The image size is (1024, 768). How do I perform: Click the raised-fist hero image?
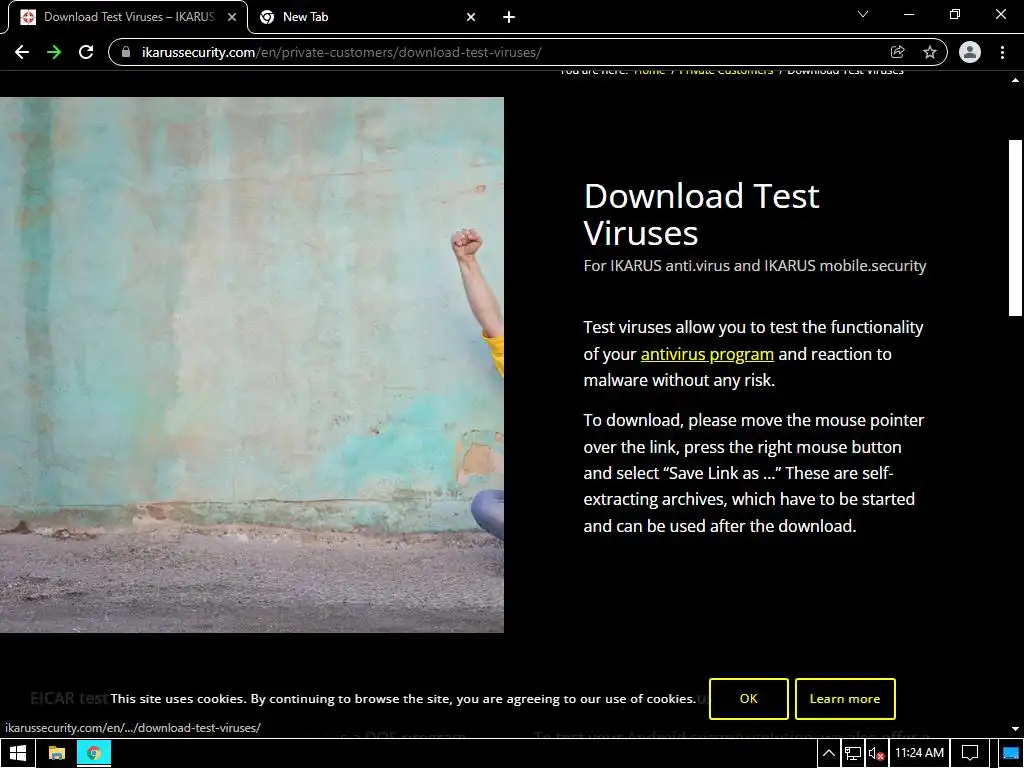[251, 364]
